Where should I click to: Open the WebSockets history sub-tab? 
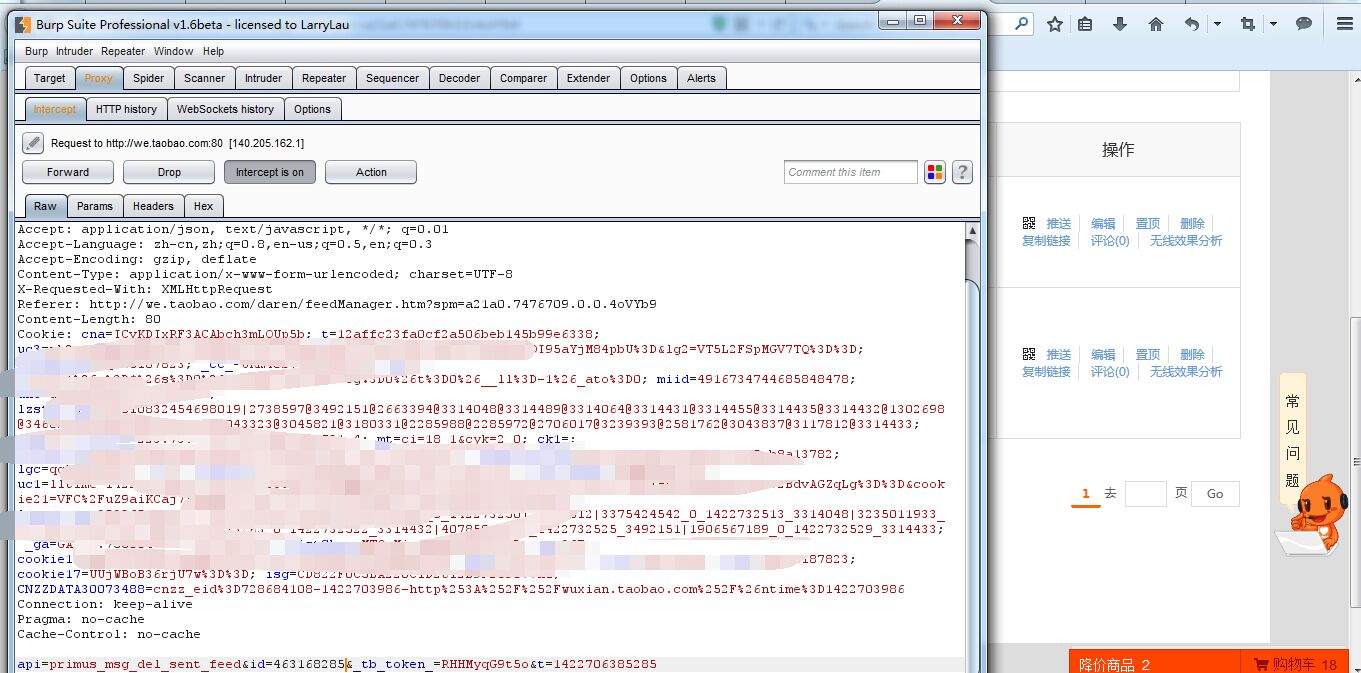(225, 109)
